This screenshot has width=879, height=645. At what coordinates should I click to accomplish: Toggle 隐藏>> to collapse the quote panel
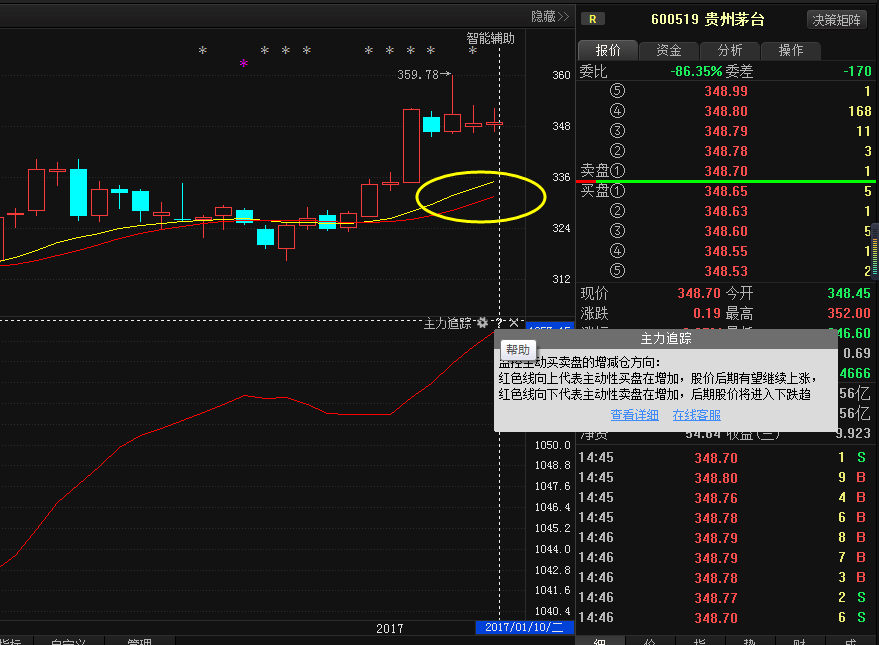point(549,16)
